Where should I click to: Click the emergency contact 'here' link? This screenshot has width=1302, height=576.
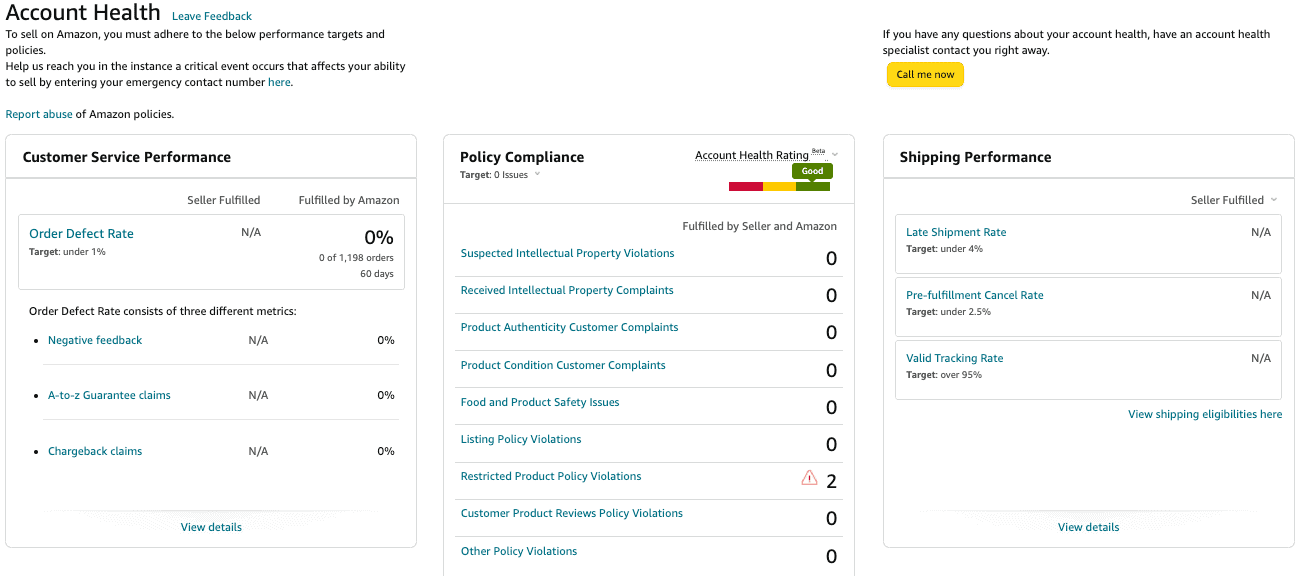pyautogui.click(x=279, y=82)
